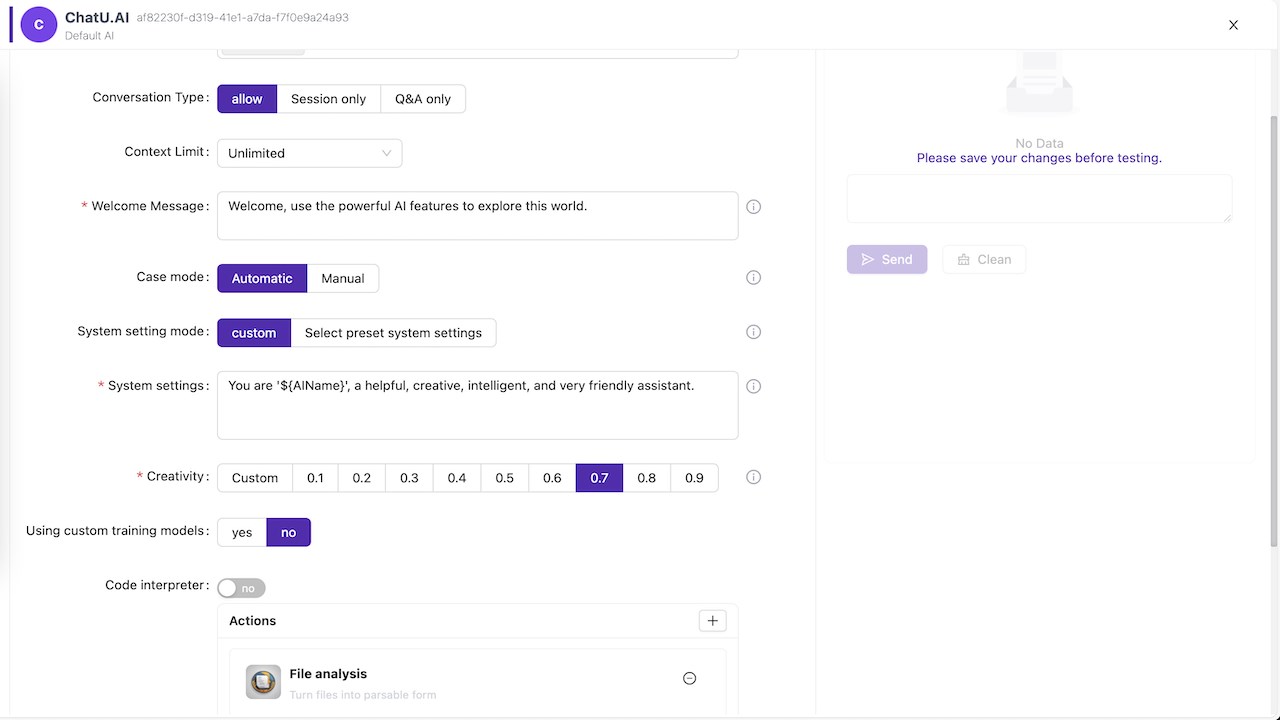Screen dimensions: 1280x720
Task: Select Manual case mode
Action: click(x=343, y=278)
